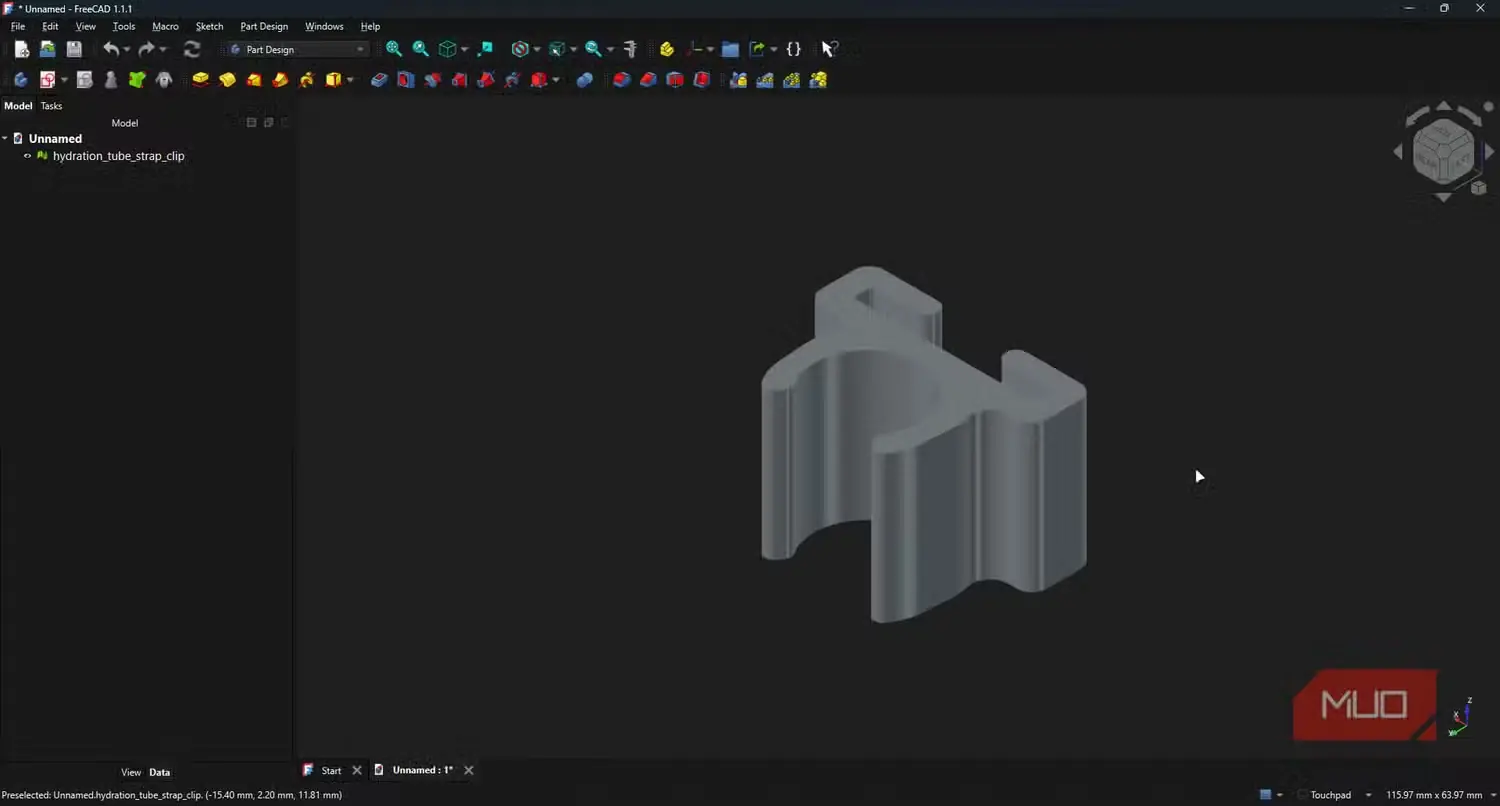Close the Unnamed : 1* document tab
Screen dimensions: 1500x806
pos(468,770)
